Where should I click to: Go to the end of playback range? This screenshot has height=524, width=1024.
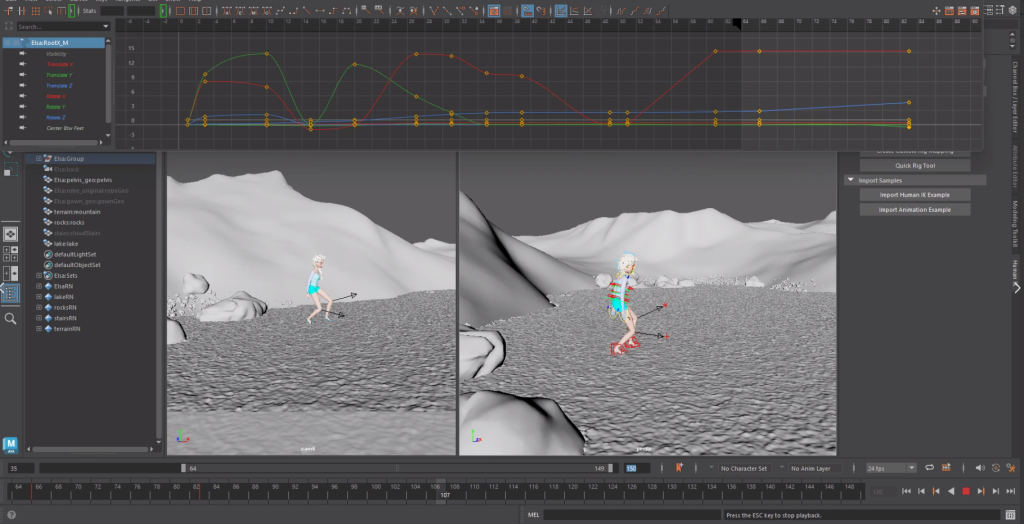[1010, 491]
